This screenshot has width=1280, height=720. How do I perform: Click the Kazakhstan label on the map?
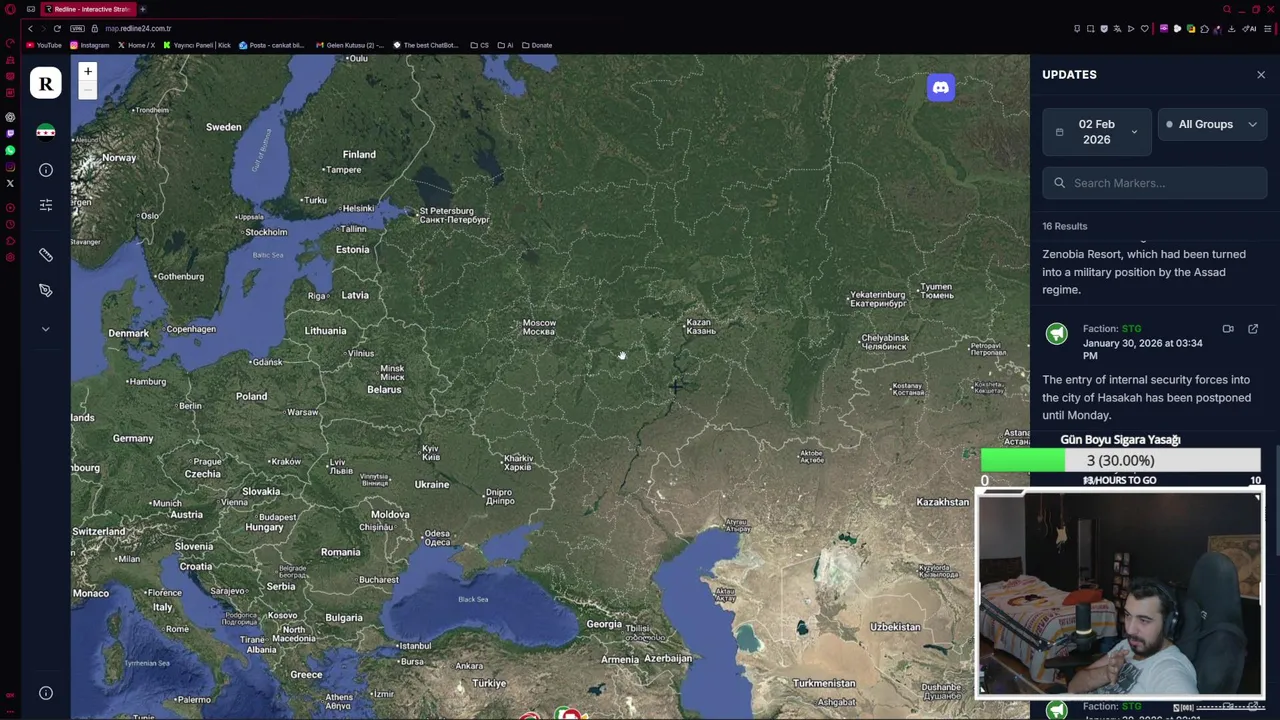pos(942,502)
